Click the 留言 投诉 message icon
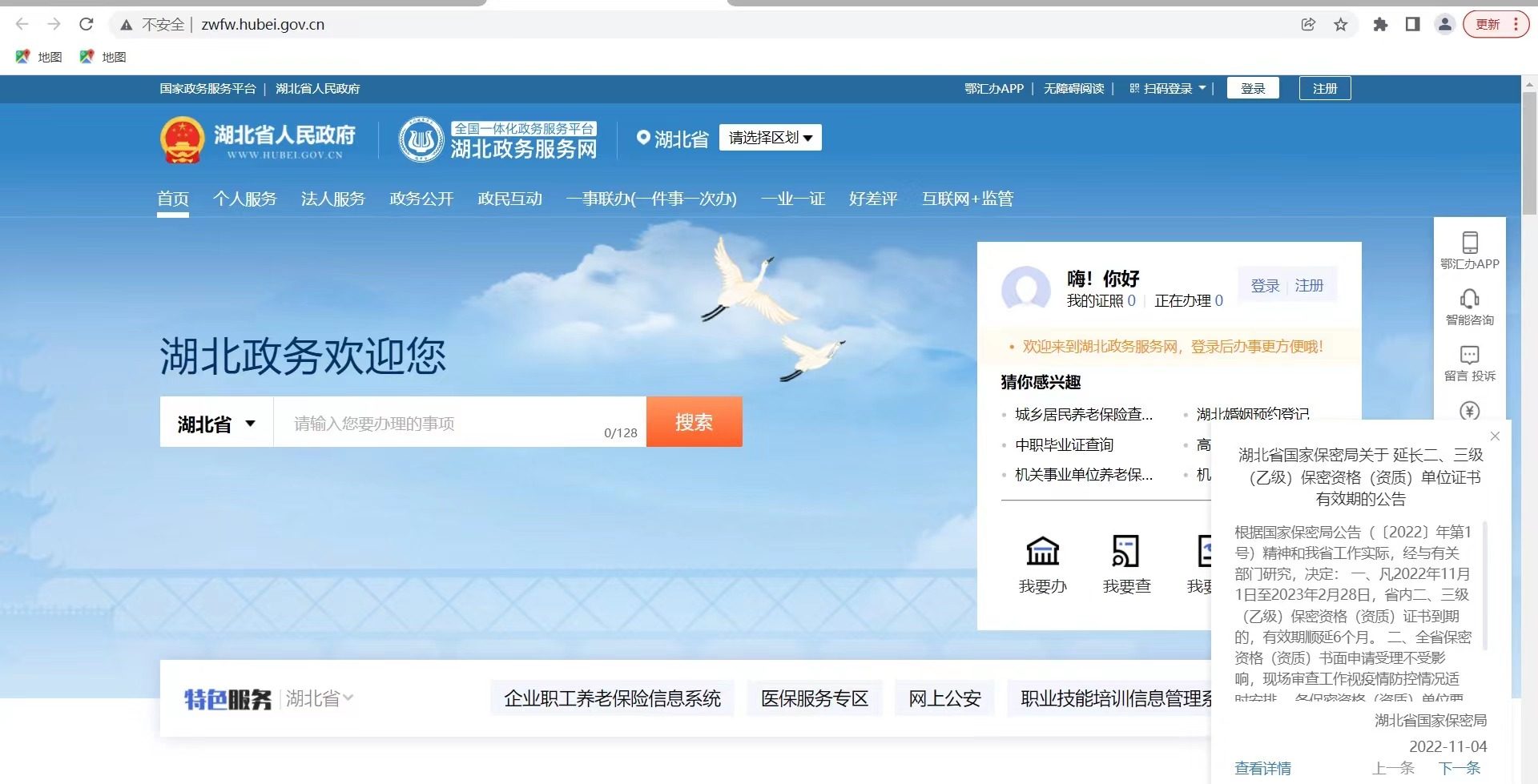Viewport: 1538px width, 784px height. (1470, 356)
